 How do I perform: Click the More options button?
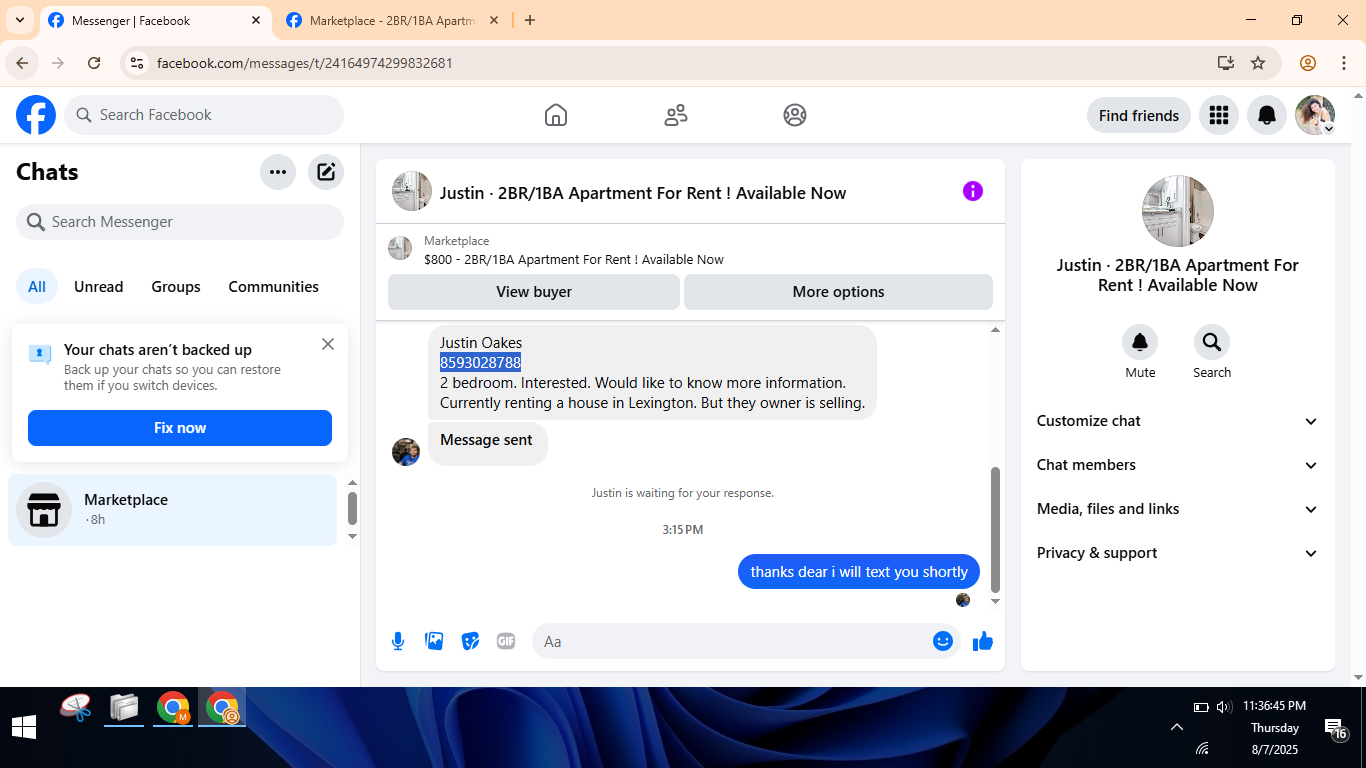[x=838, y=292]
